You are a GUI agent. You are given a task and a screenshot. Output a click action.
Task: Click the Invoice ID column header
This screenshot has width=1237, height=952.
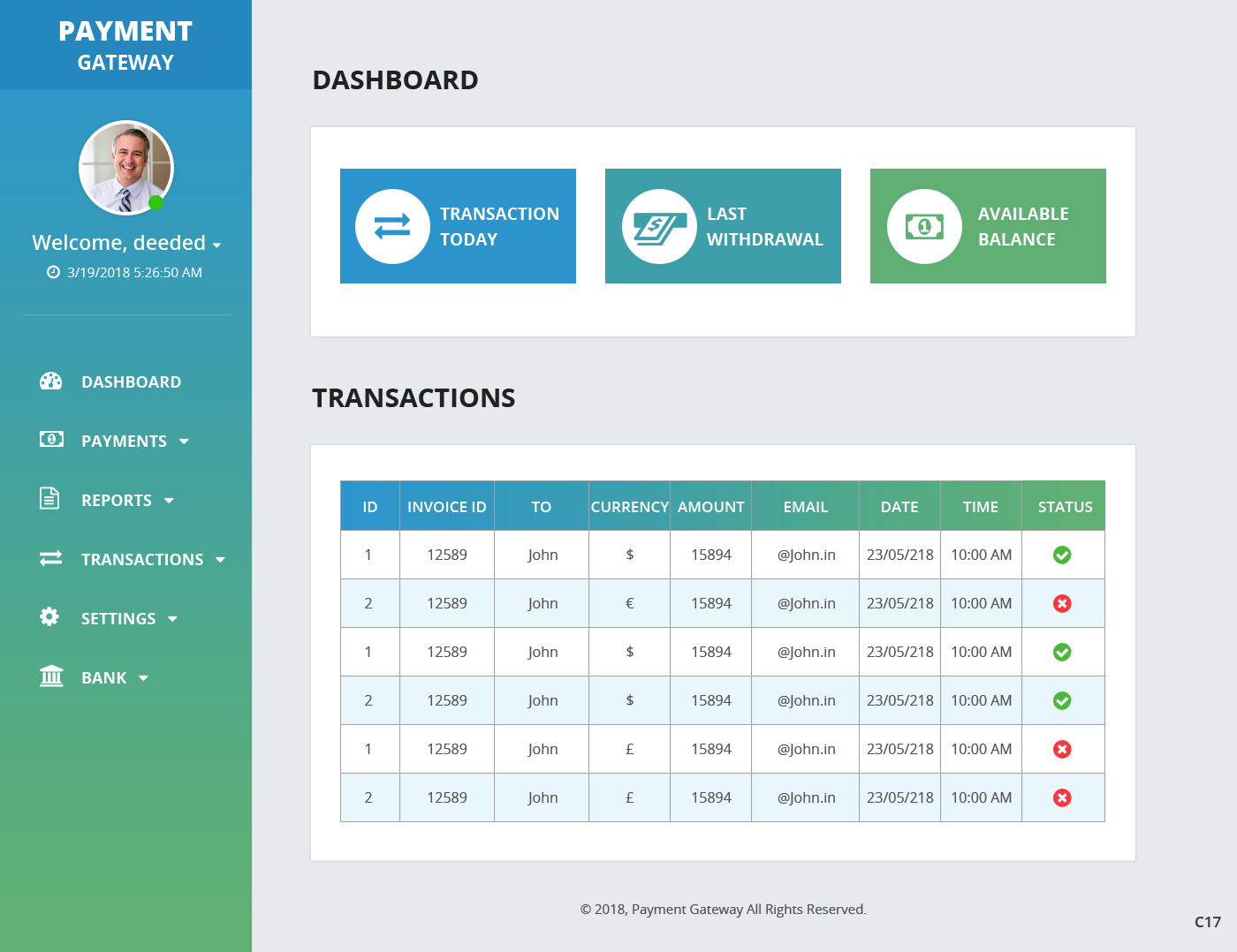tap(446, 507)
